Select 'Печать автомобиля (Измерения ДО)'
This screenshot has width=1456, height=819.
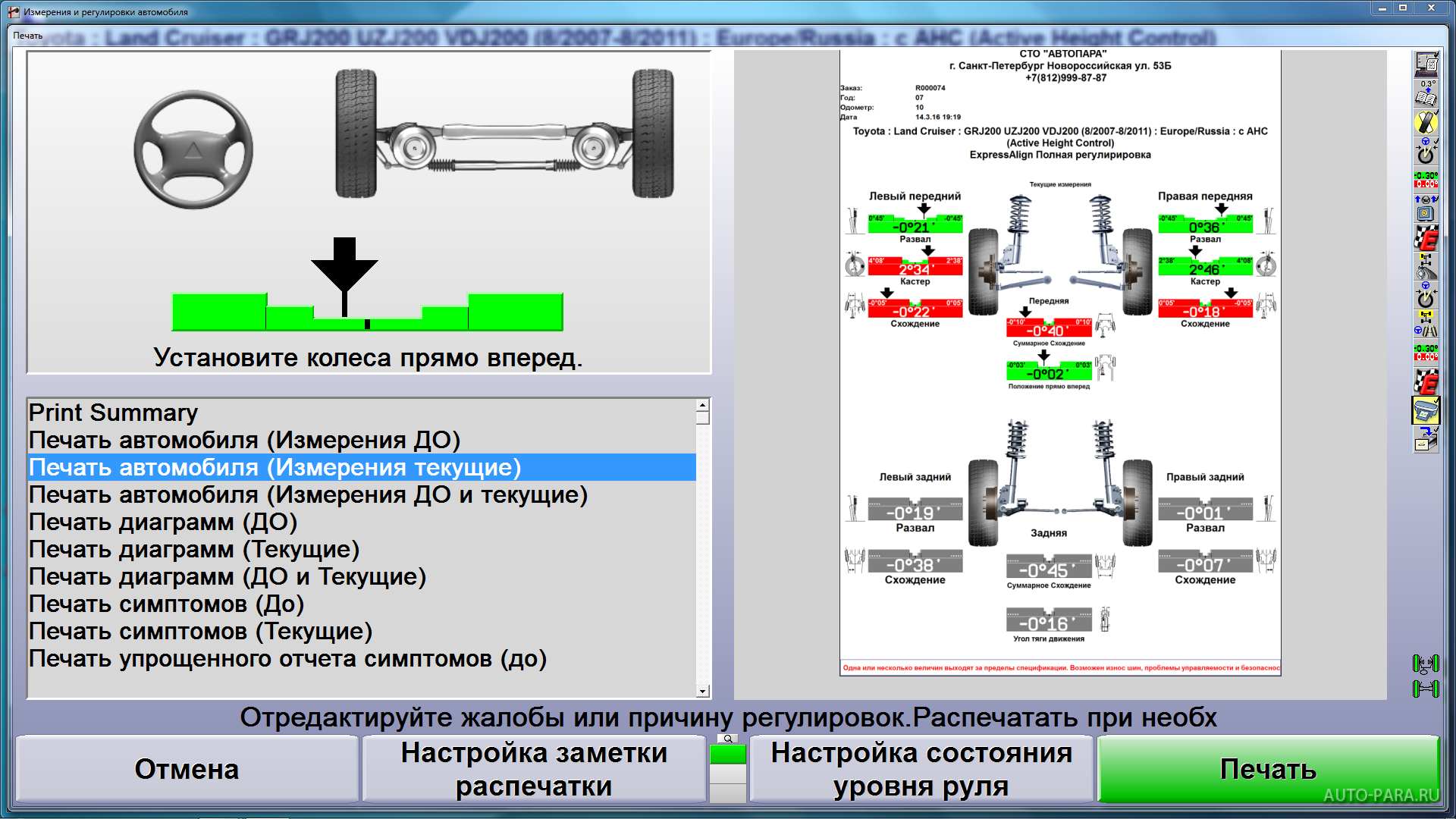(x=362, y=440)
